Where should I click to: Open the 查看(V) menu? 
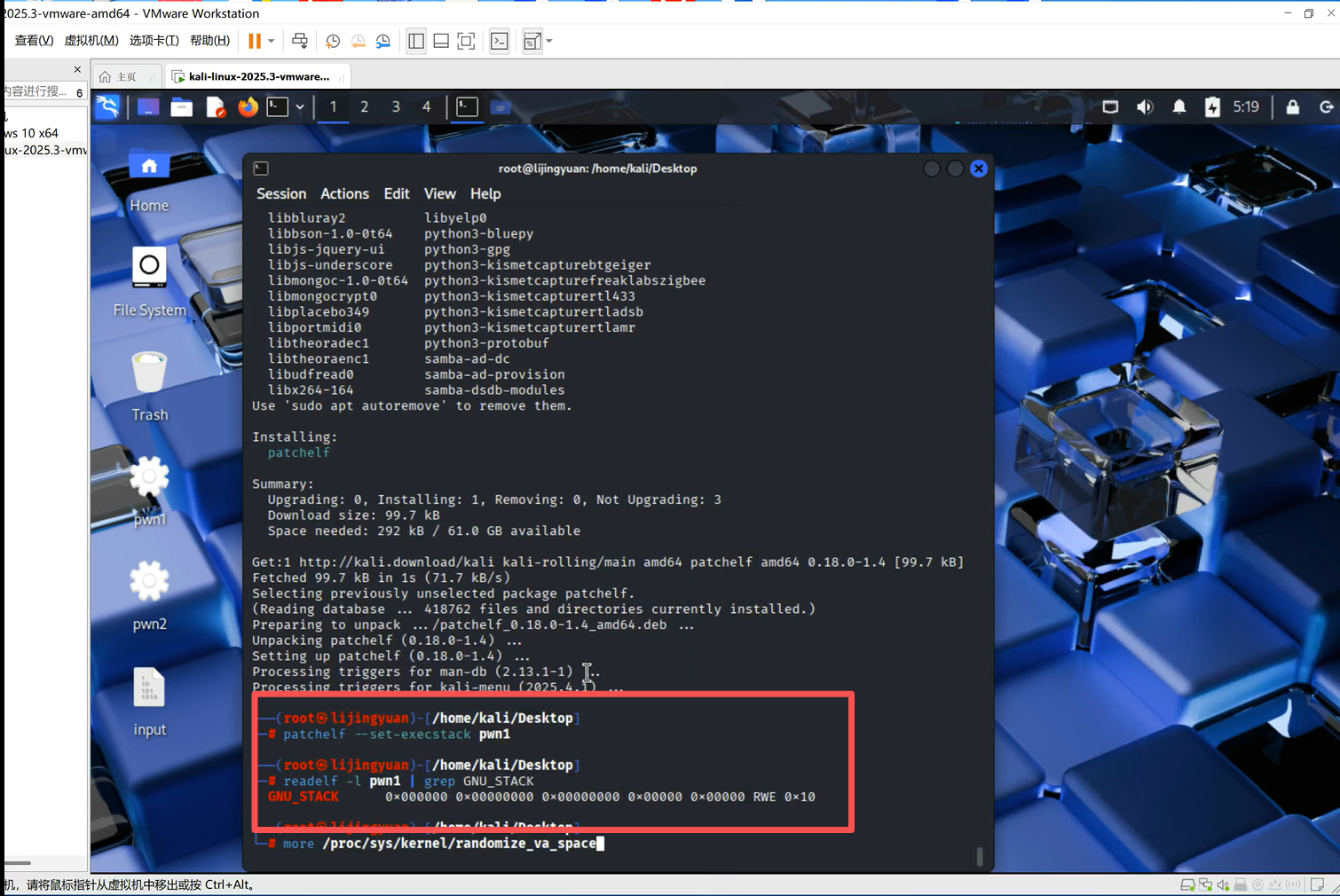[x=34, y=41]
